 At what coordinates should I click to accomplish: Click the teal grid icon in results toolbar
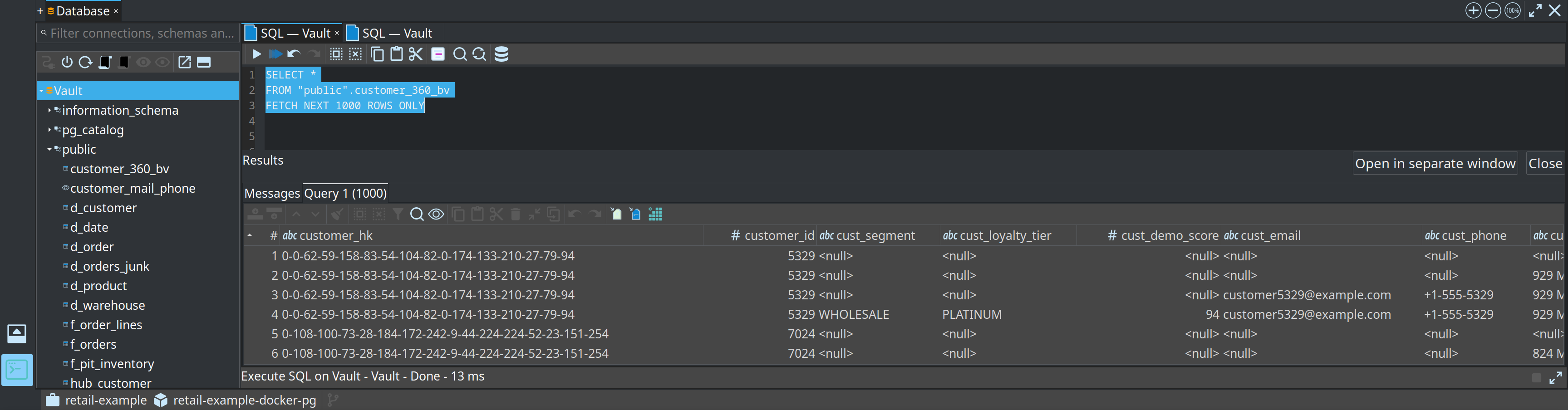click(x=656, y=214)
